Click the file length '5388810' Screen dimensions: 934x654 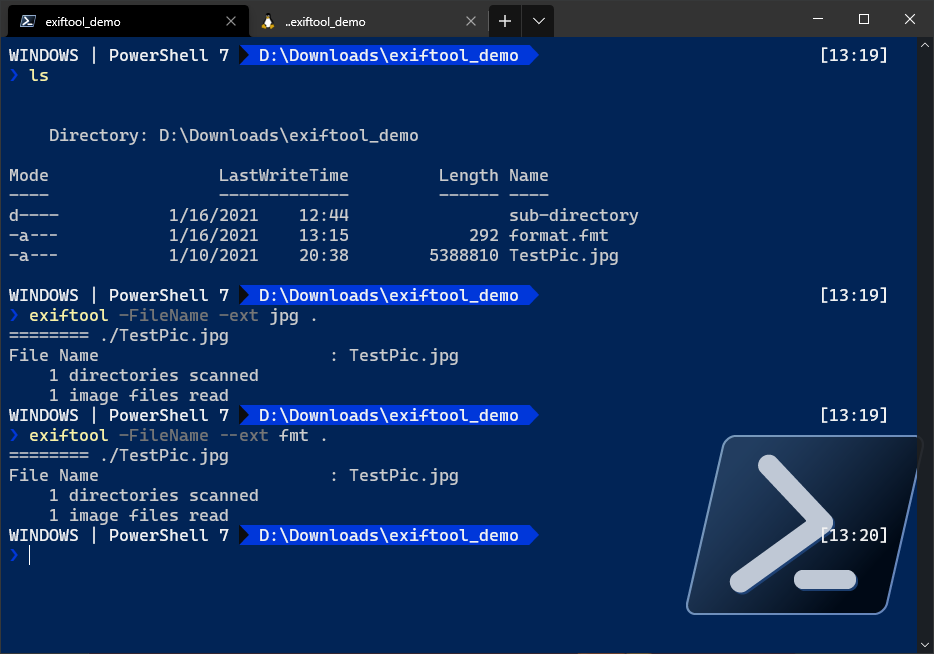click(x=464, y=256)
